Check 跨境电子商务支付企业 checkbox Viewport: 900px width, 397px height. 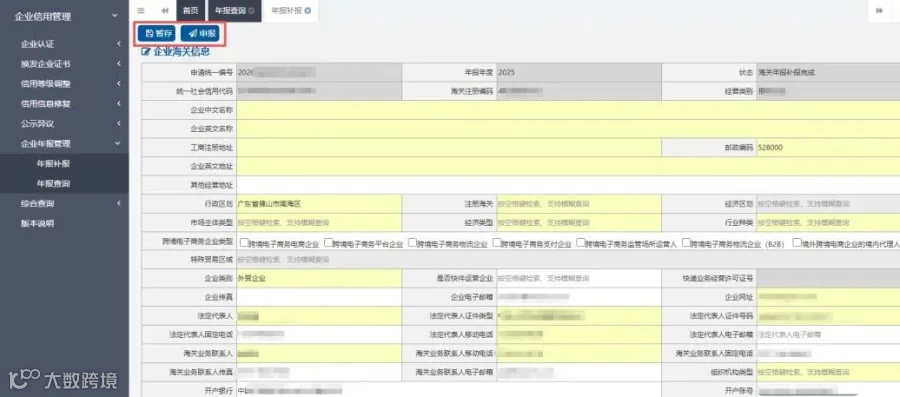click(x=496, y=242)
